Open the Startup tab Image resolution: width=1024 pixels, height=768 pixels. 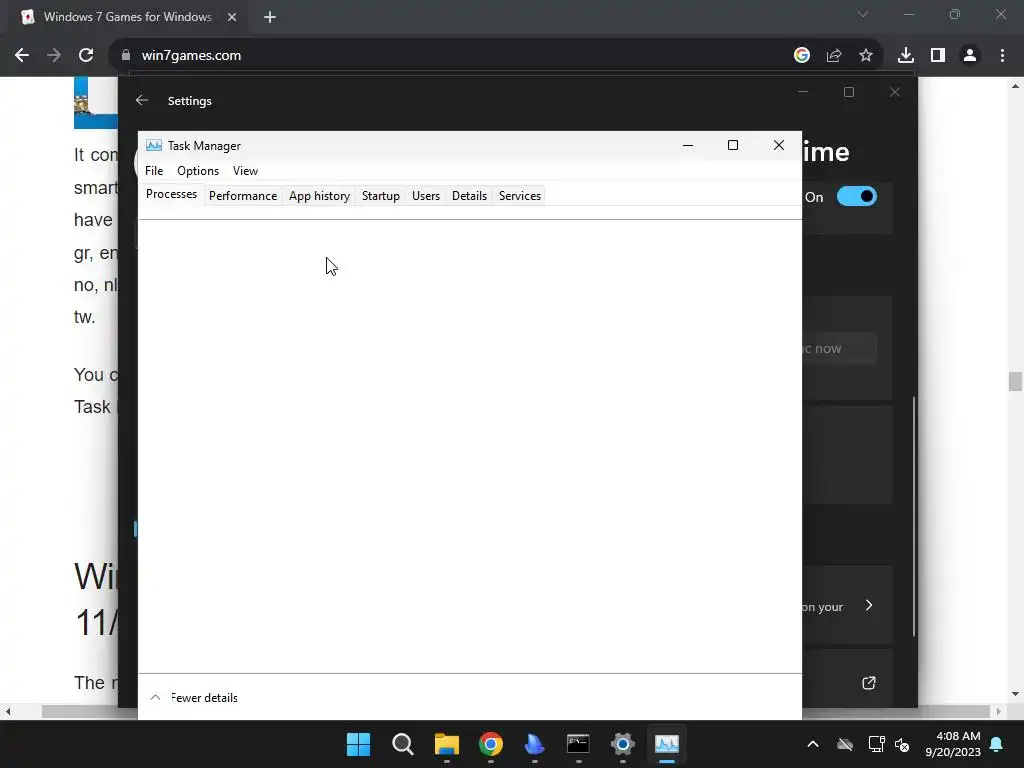point(381,196)
